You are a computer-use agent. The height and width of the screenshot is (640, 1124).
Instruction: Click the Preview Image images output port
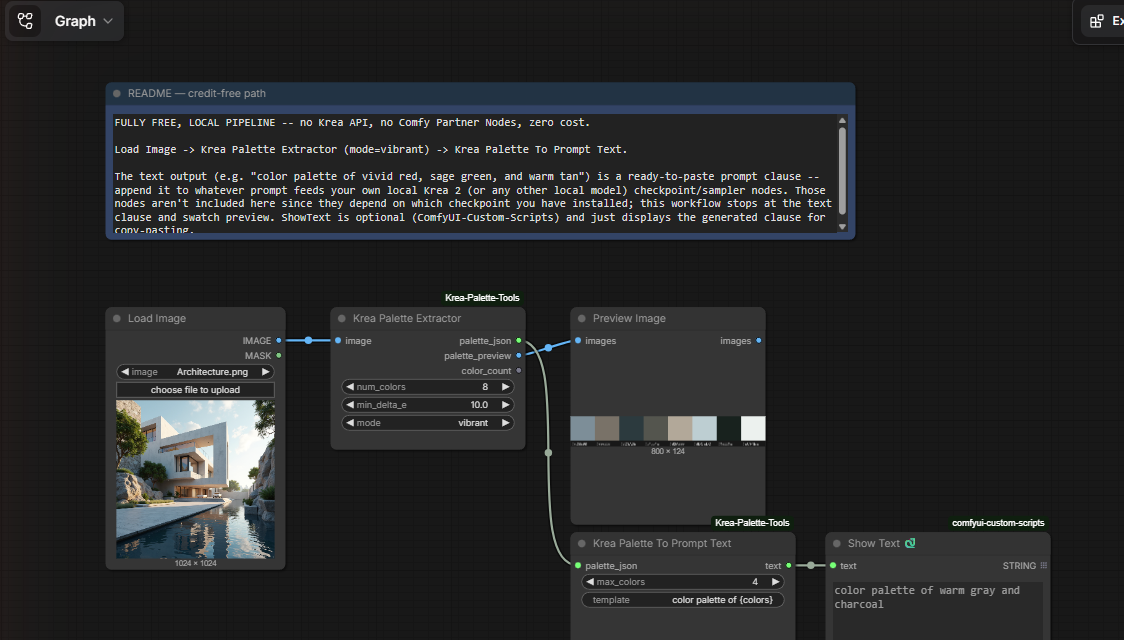click(758, 340)
